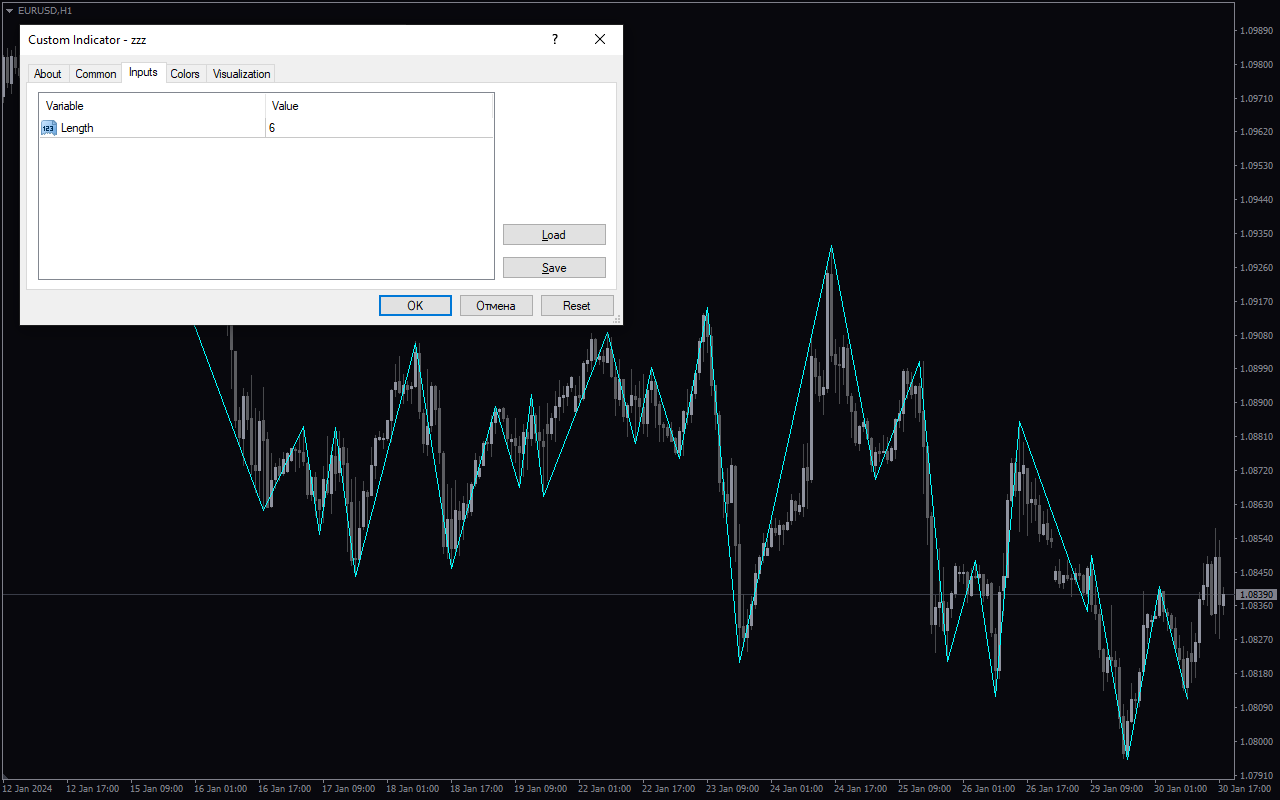
Task: Click the 30 Jan 17:00 time label
Action: pyautogui.click(x=1245, y=788)
